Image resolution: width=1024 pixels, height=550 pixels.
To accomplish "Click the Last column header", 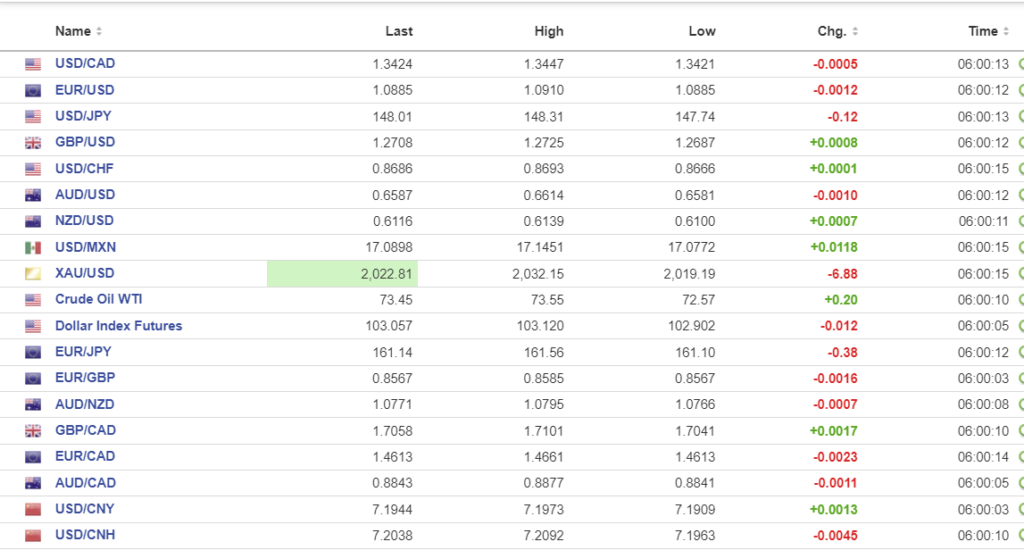I will (x=399, y=31).
